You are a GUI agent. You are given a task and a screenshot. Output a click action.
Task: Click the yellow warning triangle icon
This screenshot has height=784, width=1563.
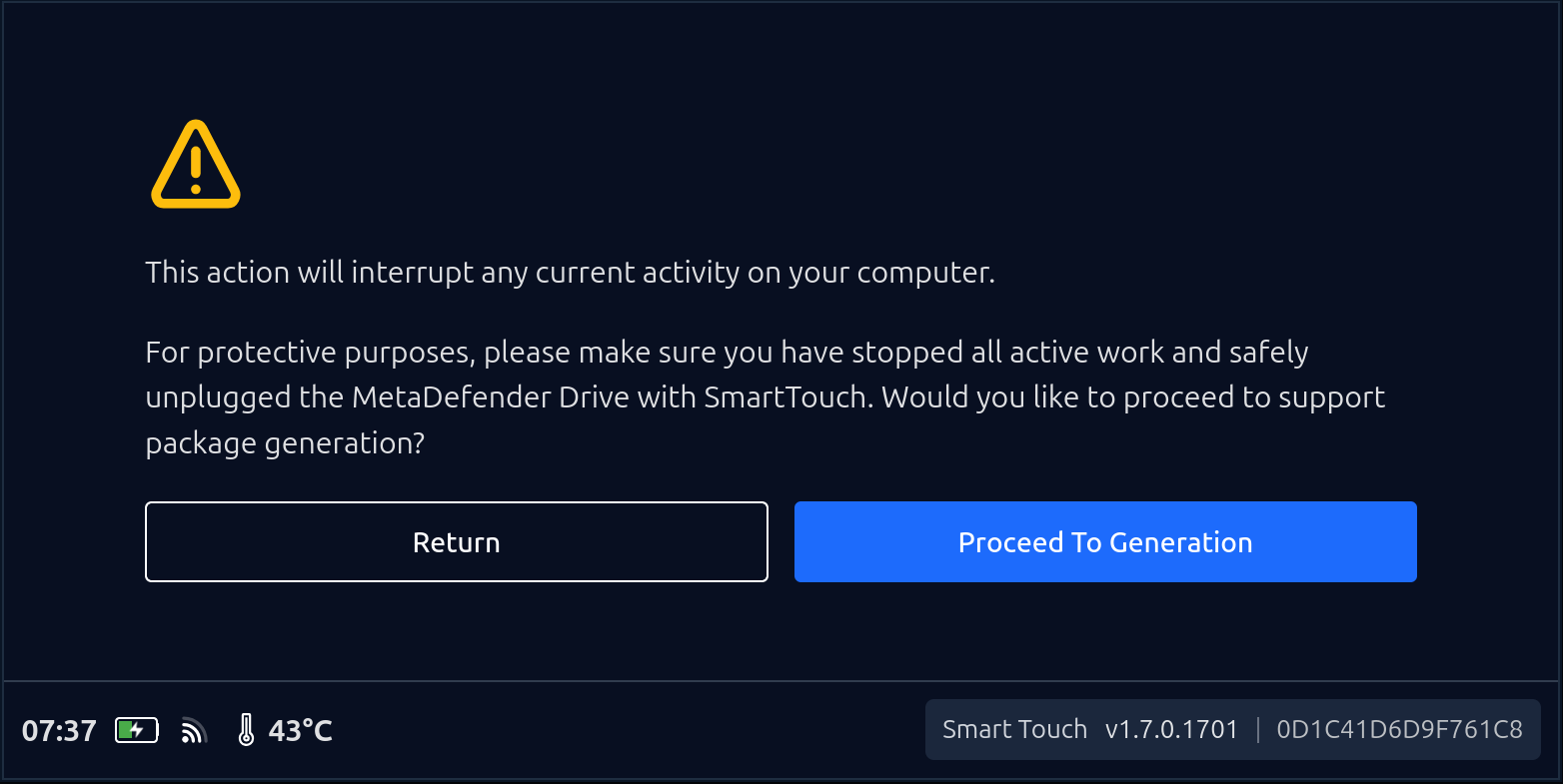pyautogui.click(x=196, y=166)
